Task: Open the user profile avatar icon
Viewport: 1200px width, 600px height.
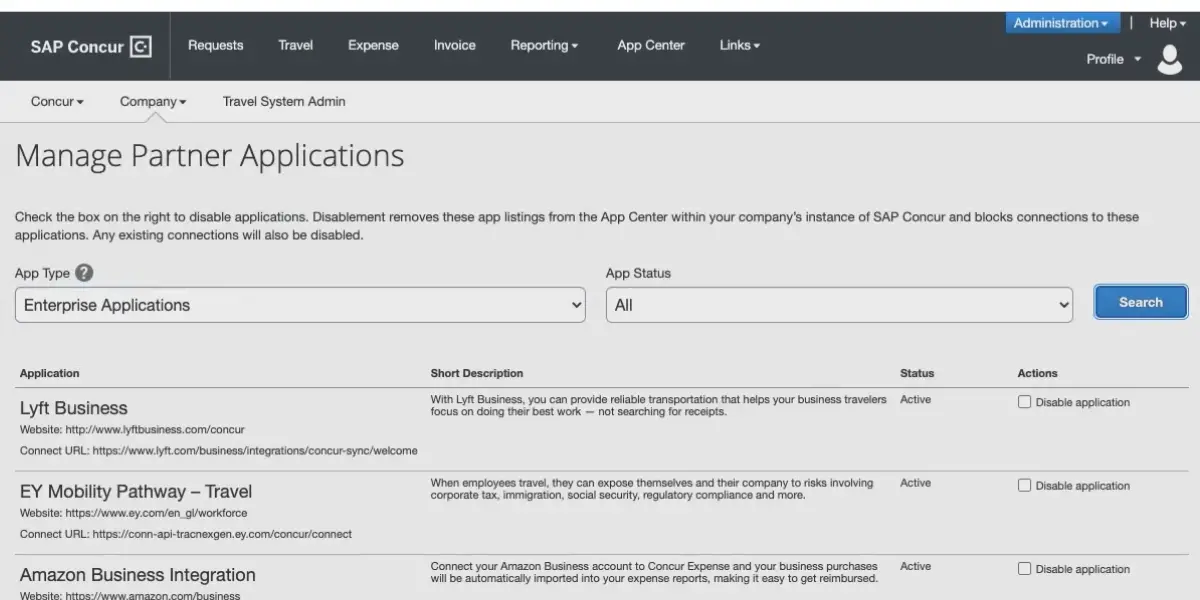Action: [x=1169, y=59]
